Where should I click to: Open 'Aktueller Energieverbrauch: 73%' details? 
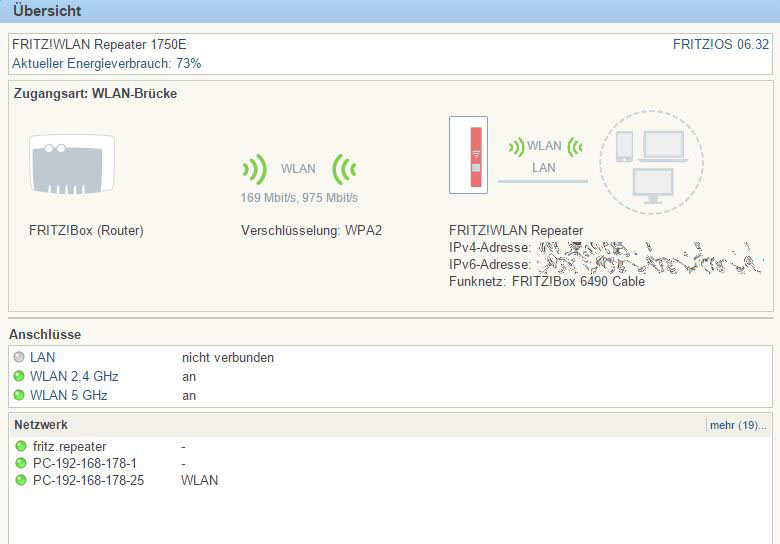coord(106,63)
